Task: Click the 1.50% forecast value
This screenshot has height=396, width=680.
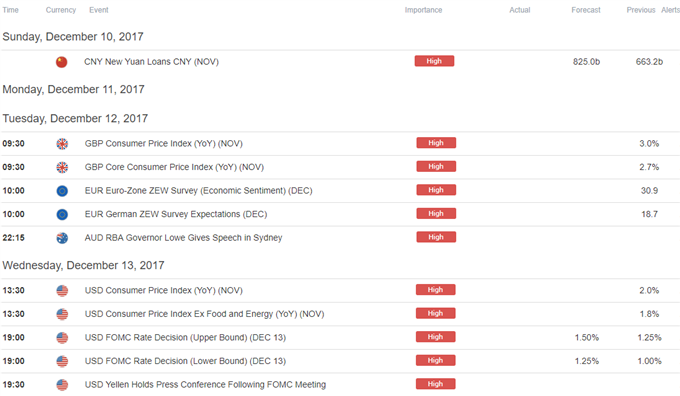Action: point(587,337)
